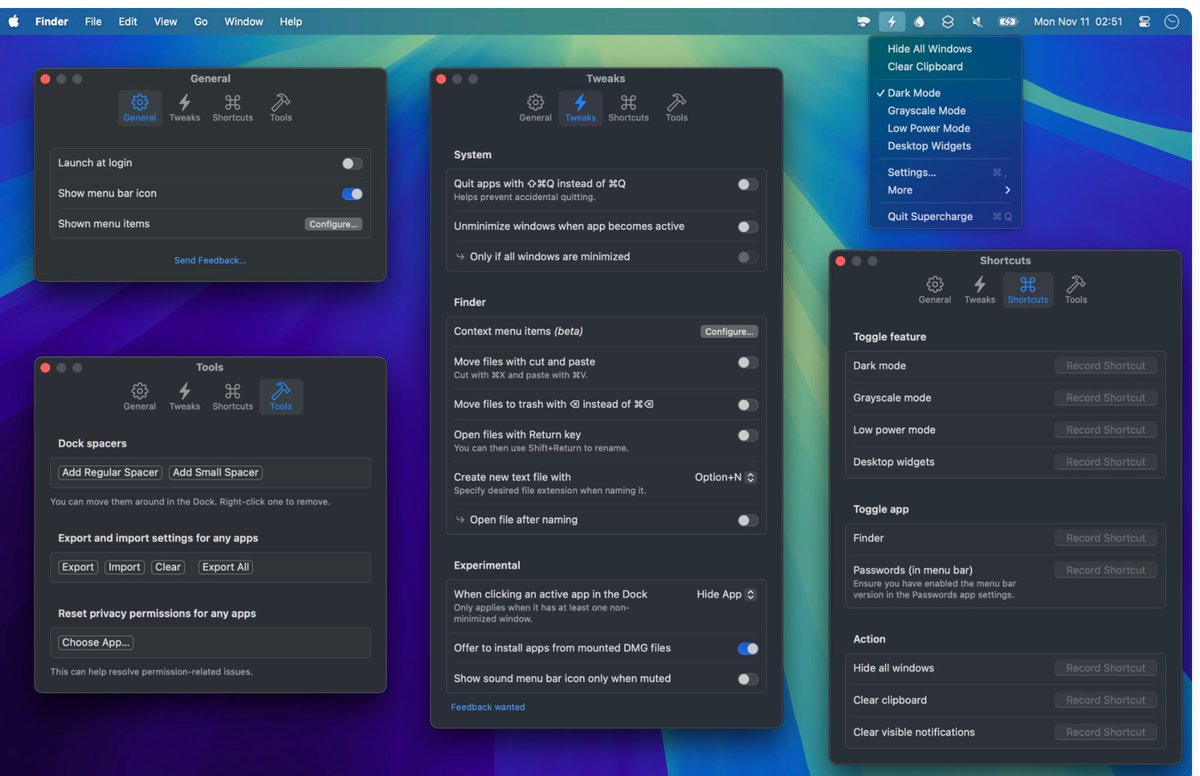Toggle Dark Mode in Supercharge menu
This screenshot has width=1200, height=776.
click(945, 93)
